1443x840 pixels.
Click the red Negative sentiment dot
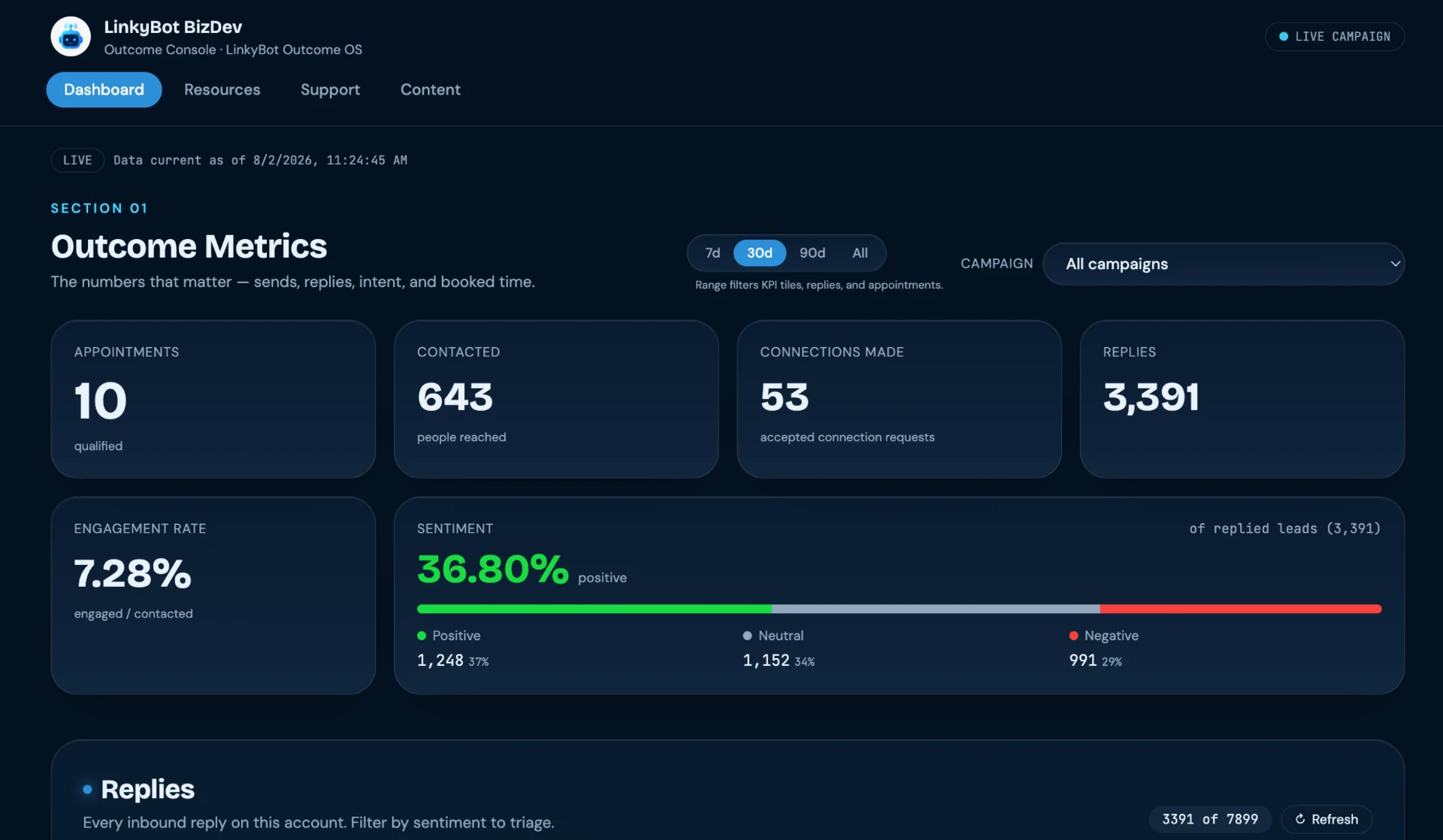[1073, 636]
